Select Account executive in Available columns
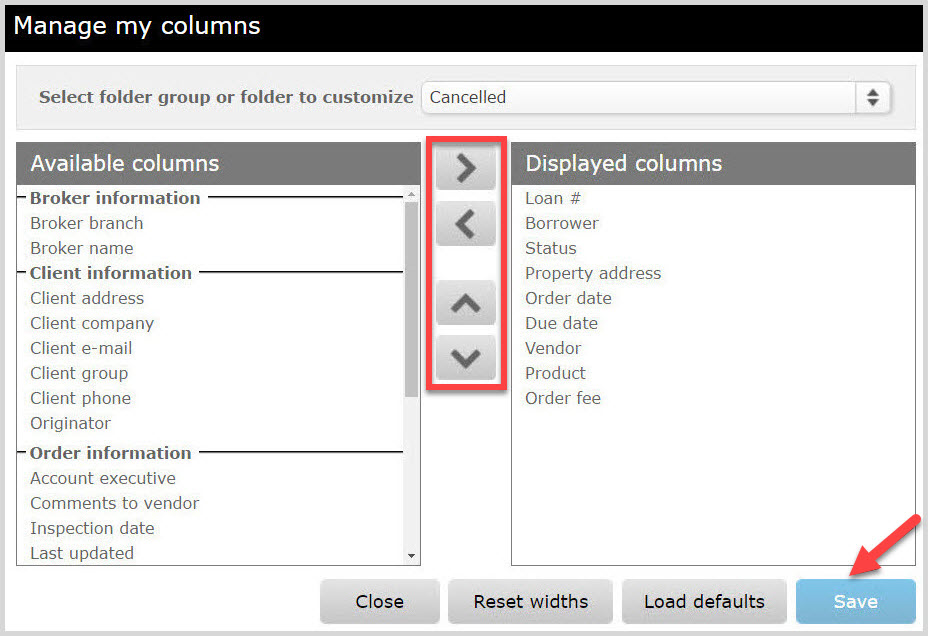 103,478
